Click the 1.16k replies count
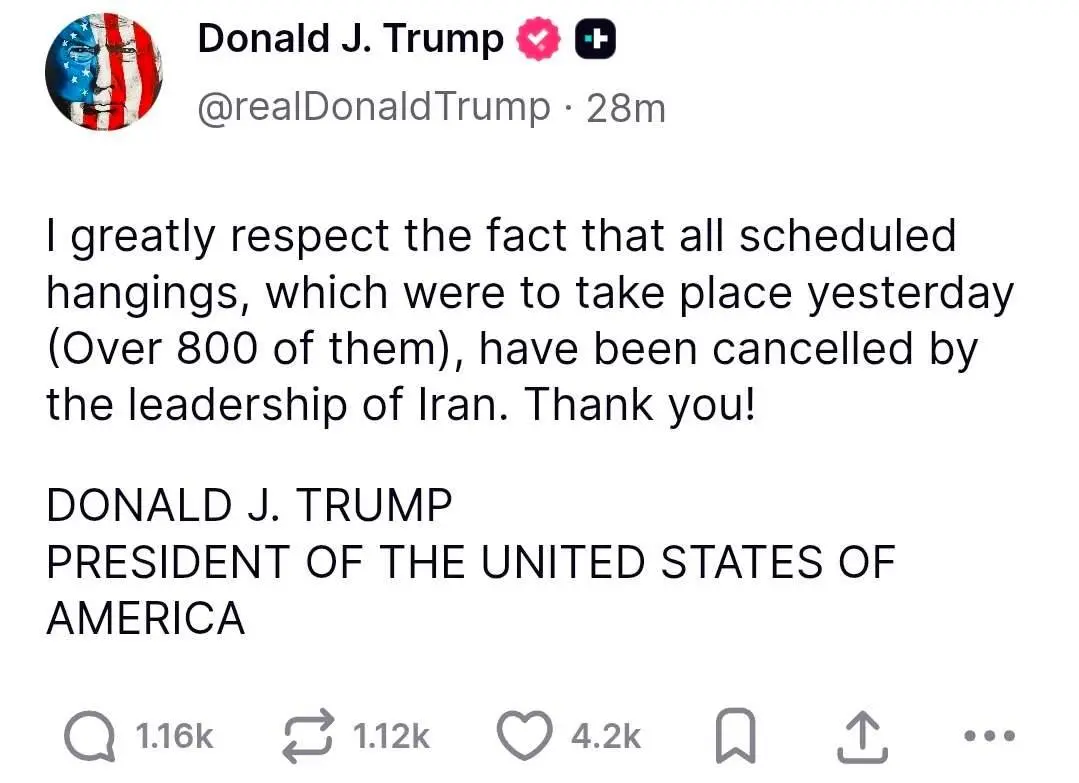This screenshot has height=783, width=1079. click(173, 736)
